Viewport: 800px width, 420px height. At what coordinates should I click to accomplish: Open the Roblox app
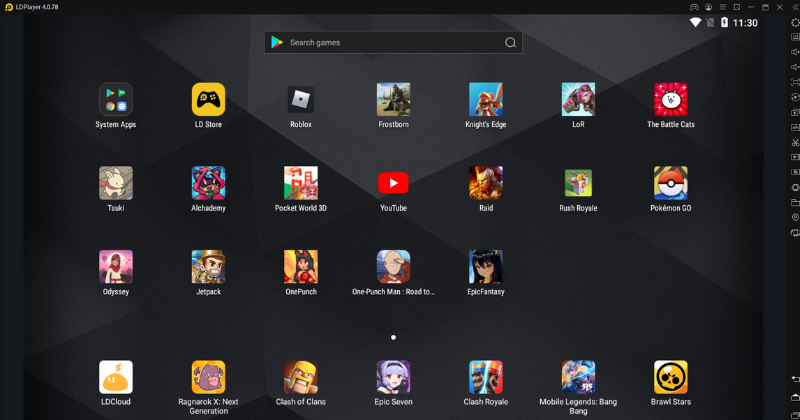point(301,100)
